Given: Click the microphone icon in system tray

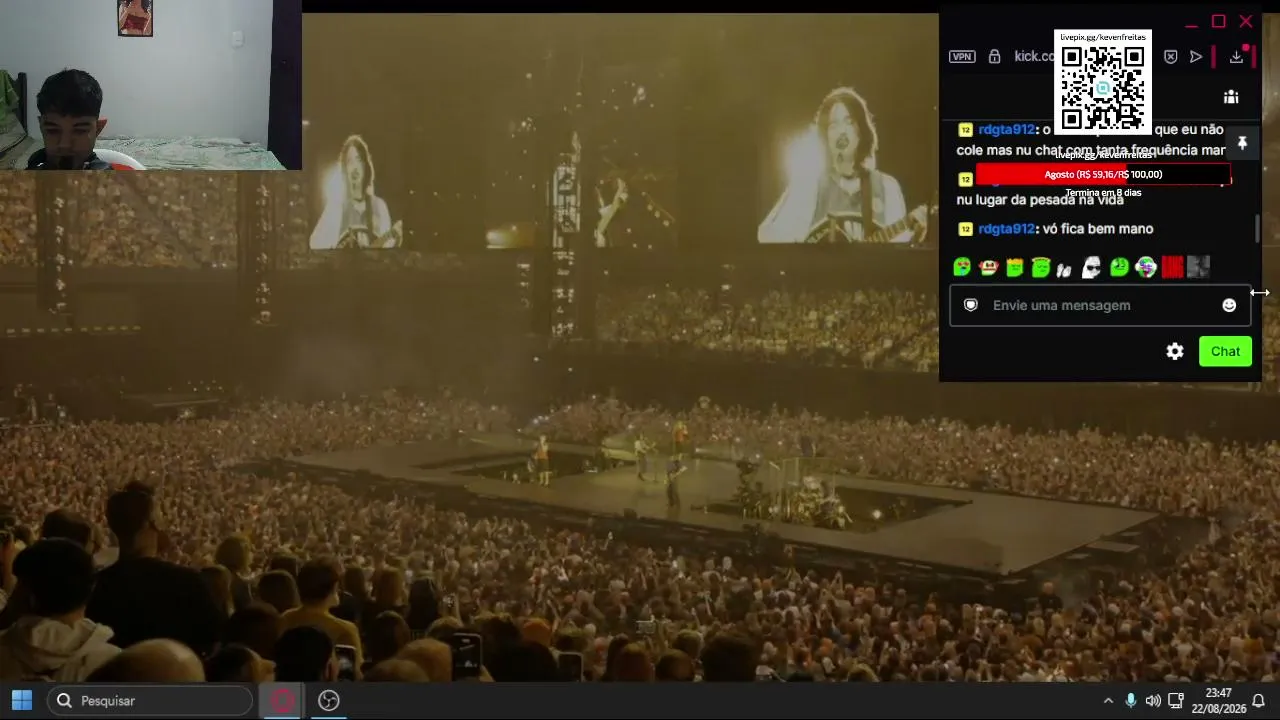Looking at the screenshot, I should pyautogui.click(x=1131, y=701).
